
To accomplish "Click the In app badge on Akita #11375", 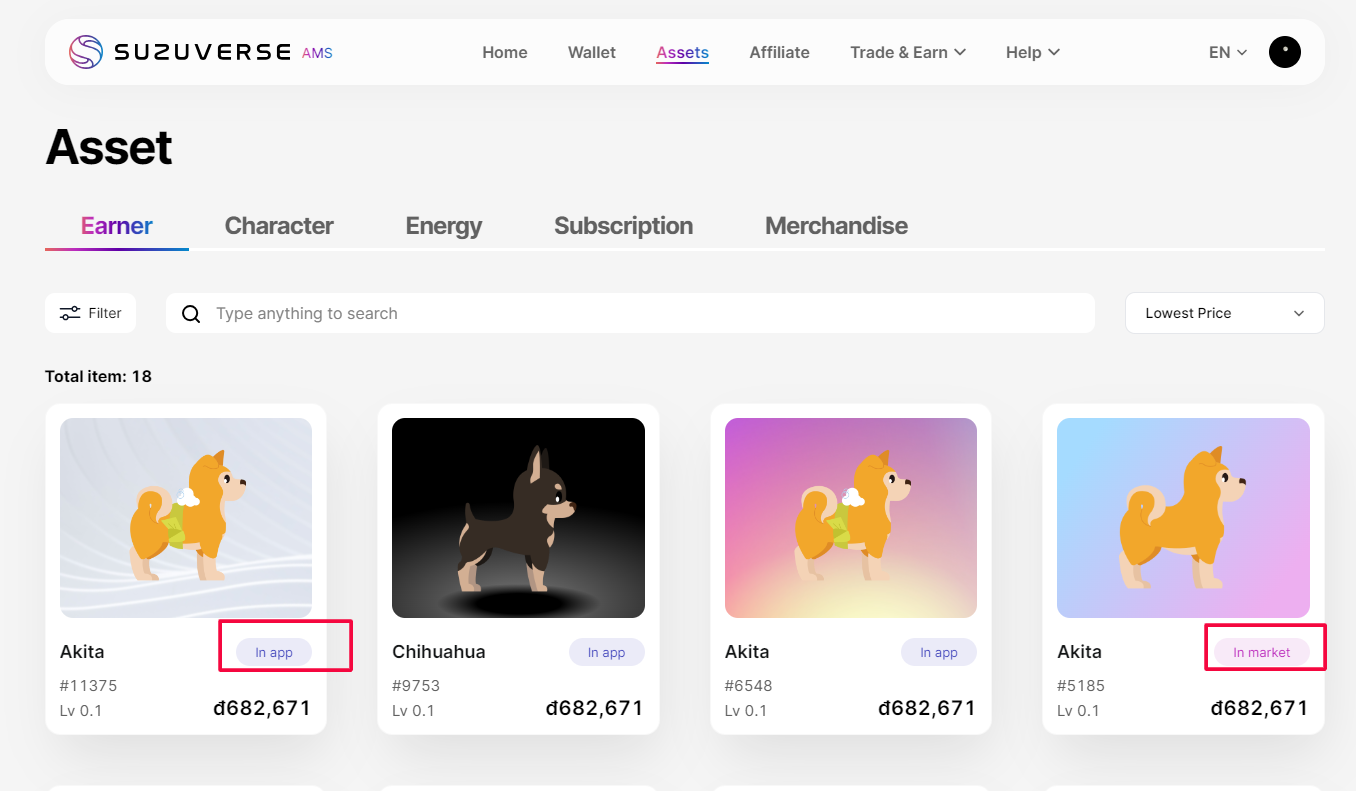I will click(273, 651).
